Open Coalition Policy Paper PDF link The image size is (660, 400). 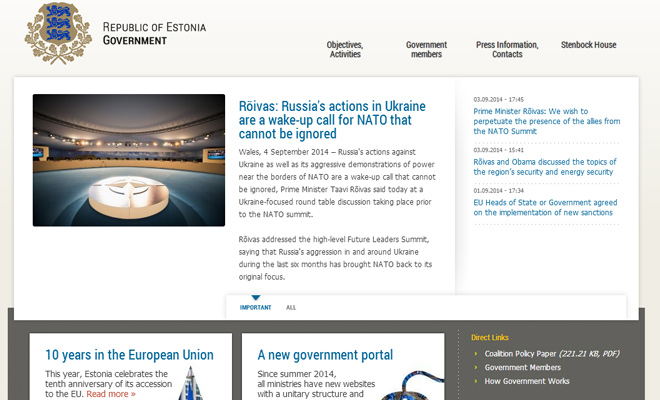click(x=552, y=354)
